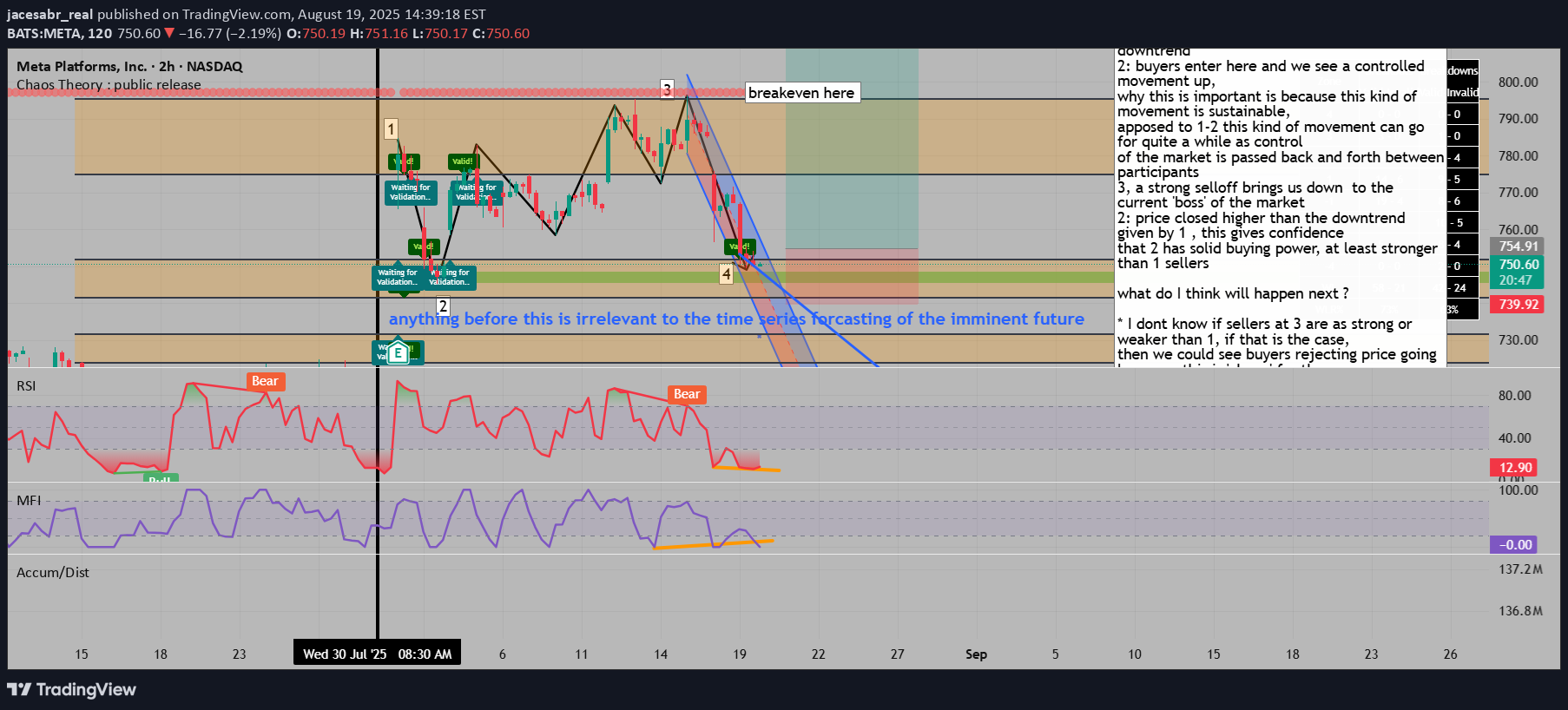Click the line 'what do I think will happen next ?'
This screenshot has height=710, width=1568.
click(1233, 293)
